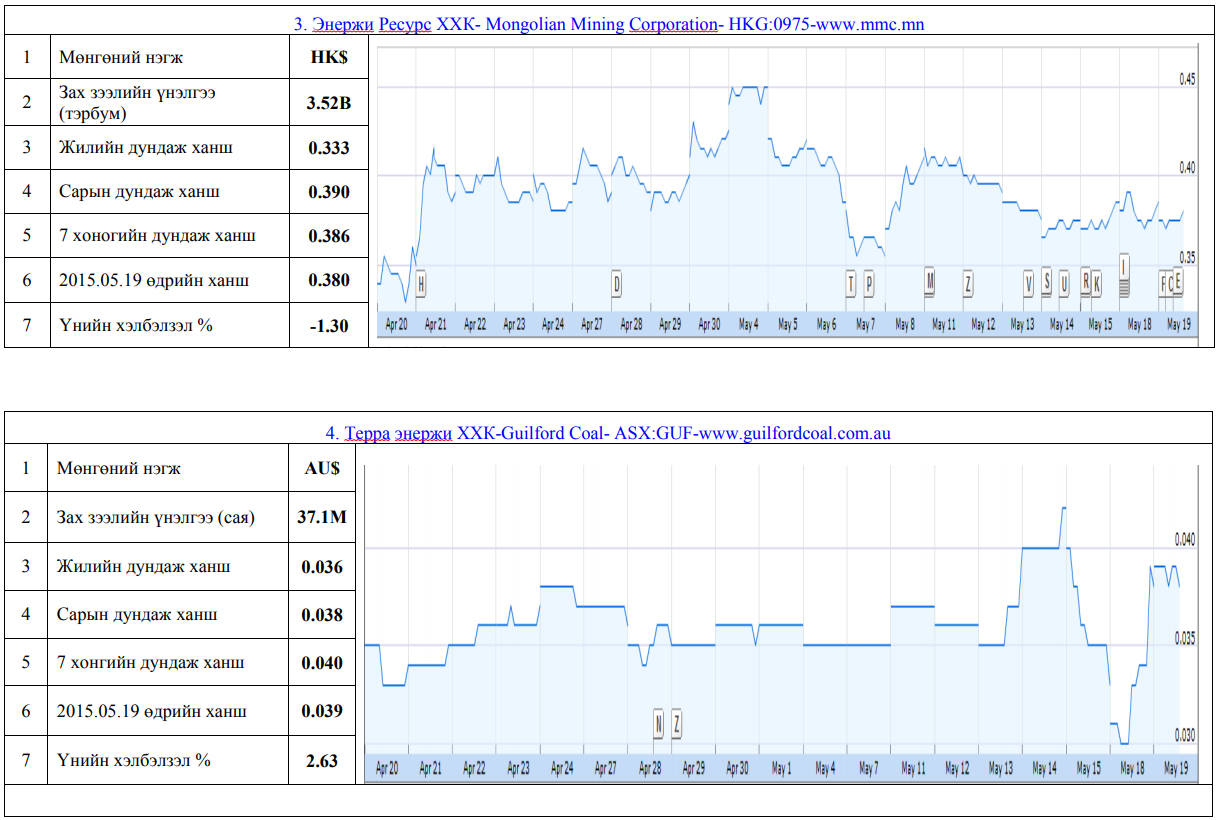Select the -1.30 price change value
The width and height of the screenshot is (1216, 820).
click(329, 325)
